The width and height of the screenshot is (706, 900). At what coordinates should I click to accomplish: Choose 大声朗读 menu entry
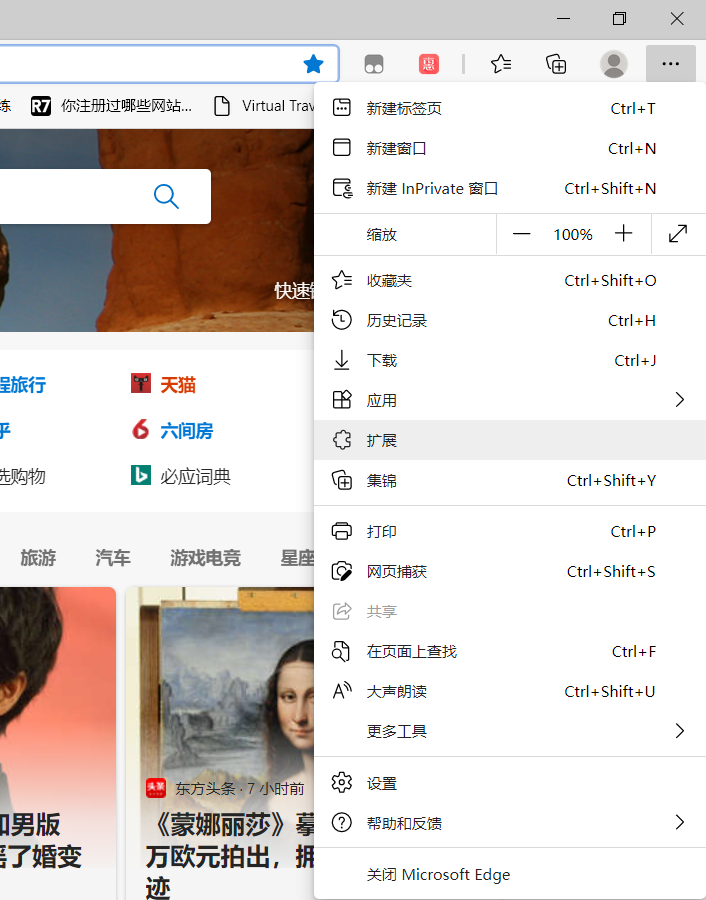pyautogui.click(x=510, y=692)
